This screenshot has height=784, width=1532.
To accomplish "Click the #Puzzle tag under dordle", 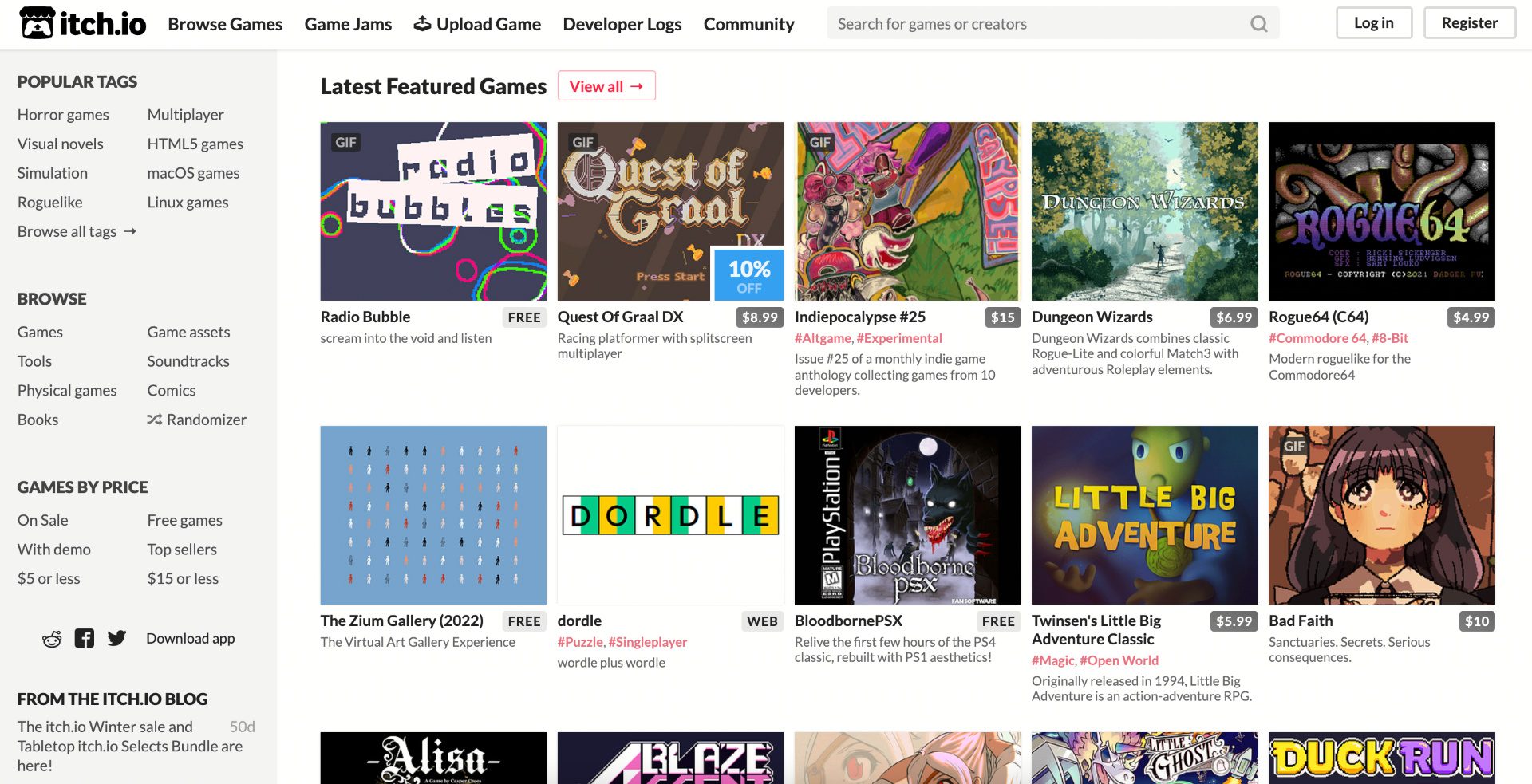I will click(580, 642).
